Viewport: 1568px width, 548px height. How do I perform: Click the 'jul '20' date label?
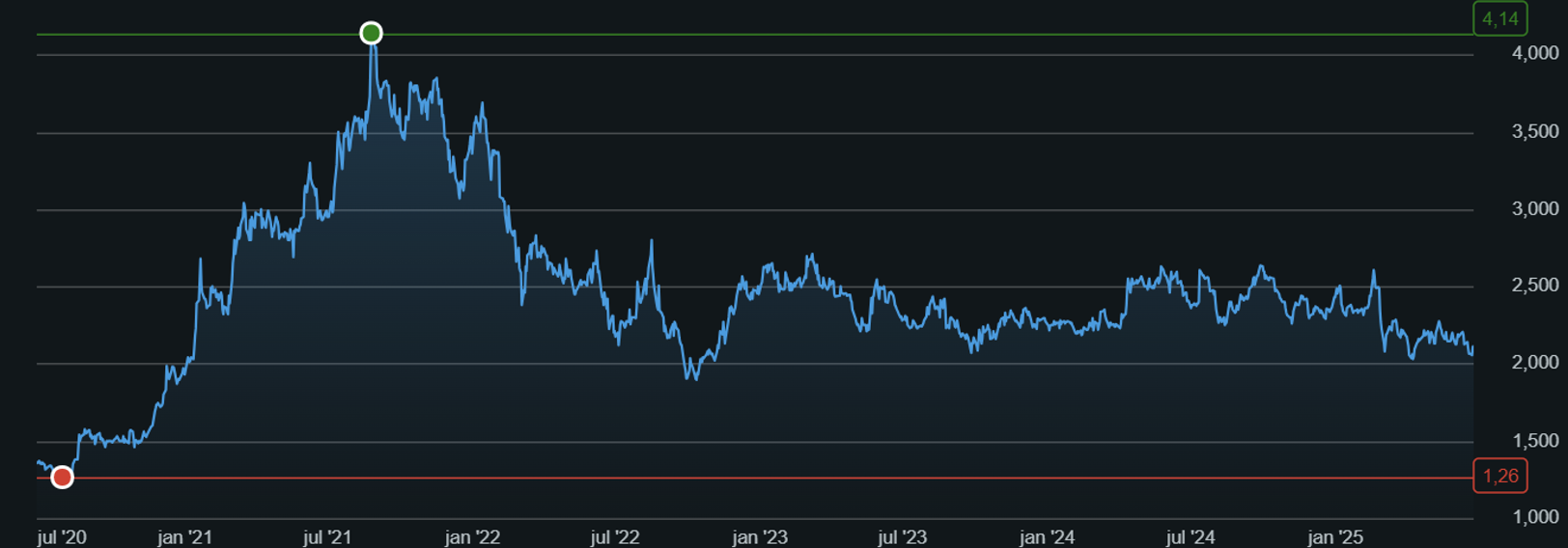pyautogui.click(x=62, y=536)
